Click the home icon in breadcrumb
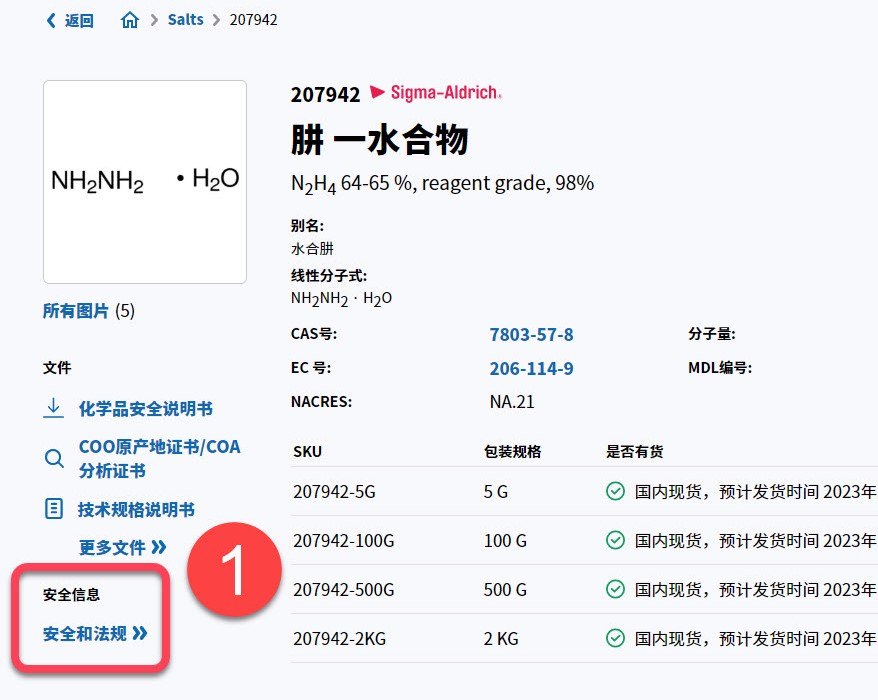This screenshot has width=878, height=700. (130, 20)
